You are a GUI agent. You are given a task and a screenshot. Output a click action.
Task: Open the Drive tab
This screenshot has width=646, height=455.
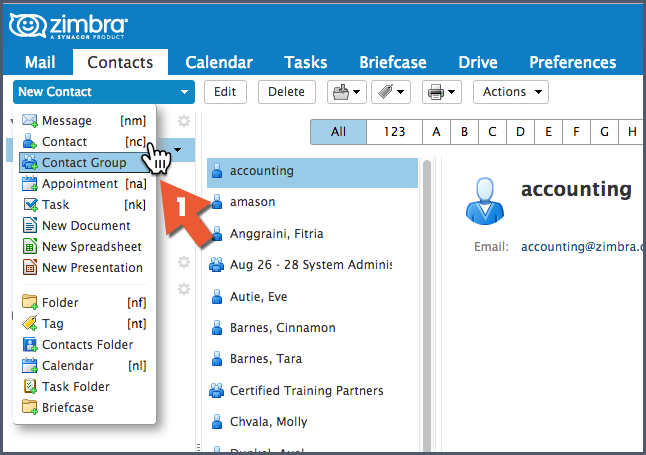pos(478,62)
